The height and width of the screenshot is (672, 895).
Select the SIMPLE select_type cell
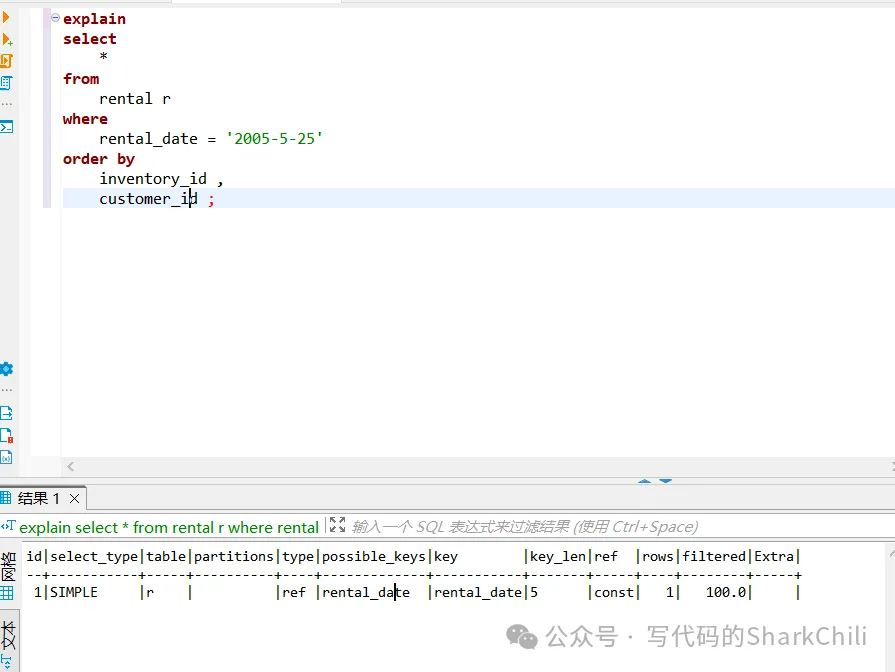74,592
